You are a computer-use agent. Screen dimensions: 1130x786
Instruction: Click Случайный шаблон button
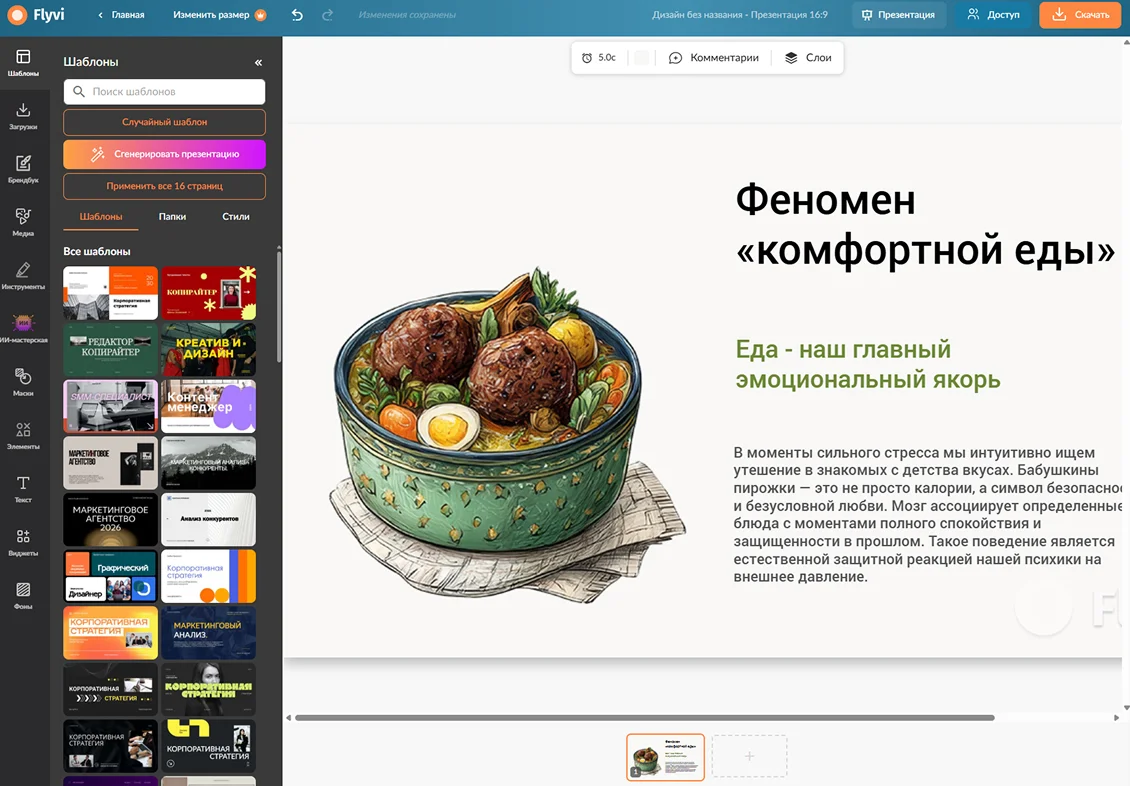[x=164, y=122]
